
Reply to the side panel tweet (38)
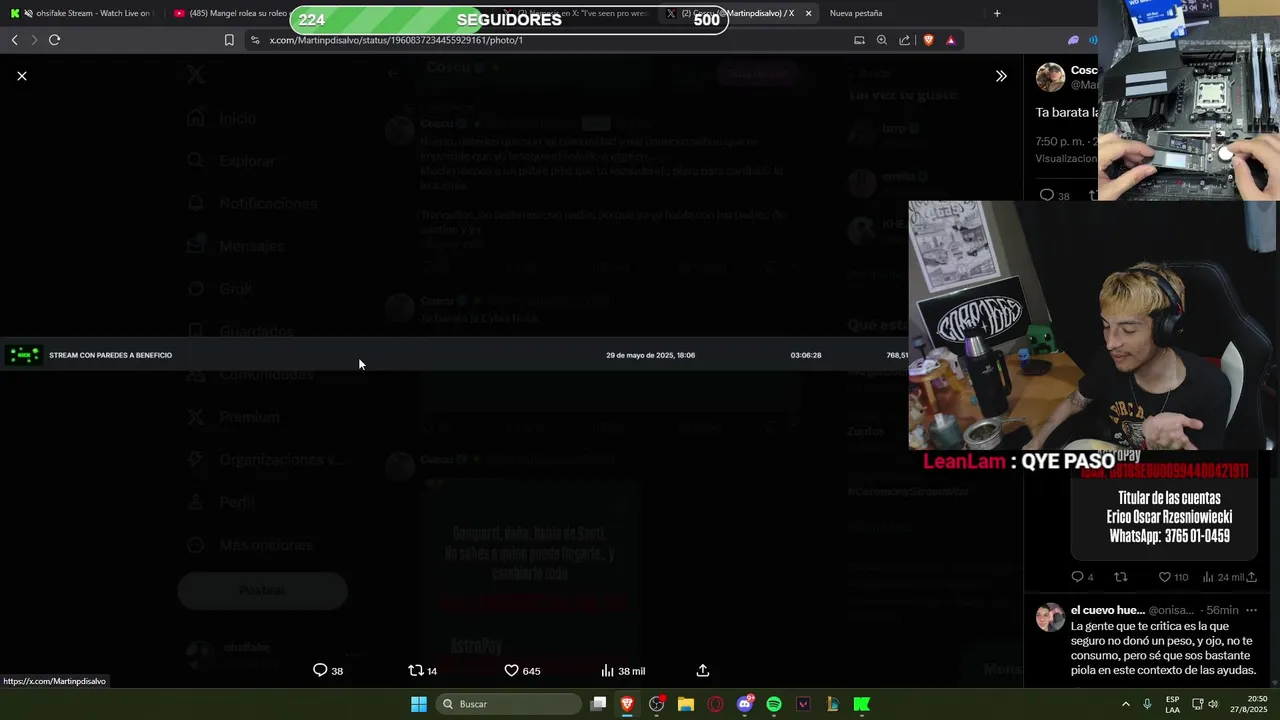coord(1054,195)
